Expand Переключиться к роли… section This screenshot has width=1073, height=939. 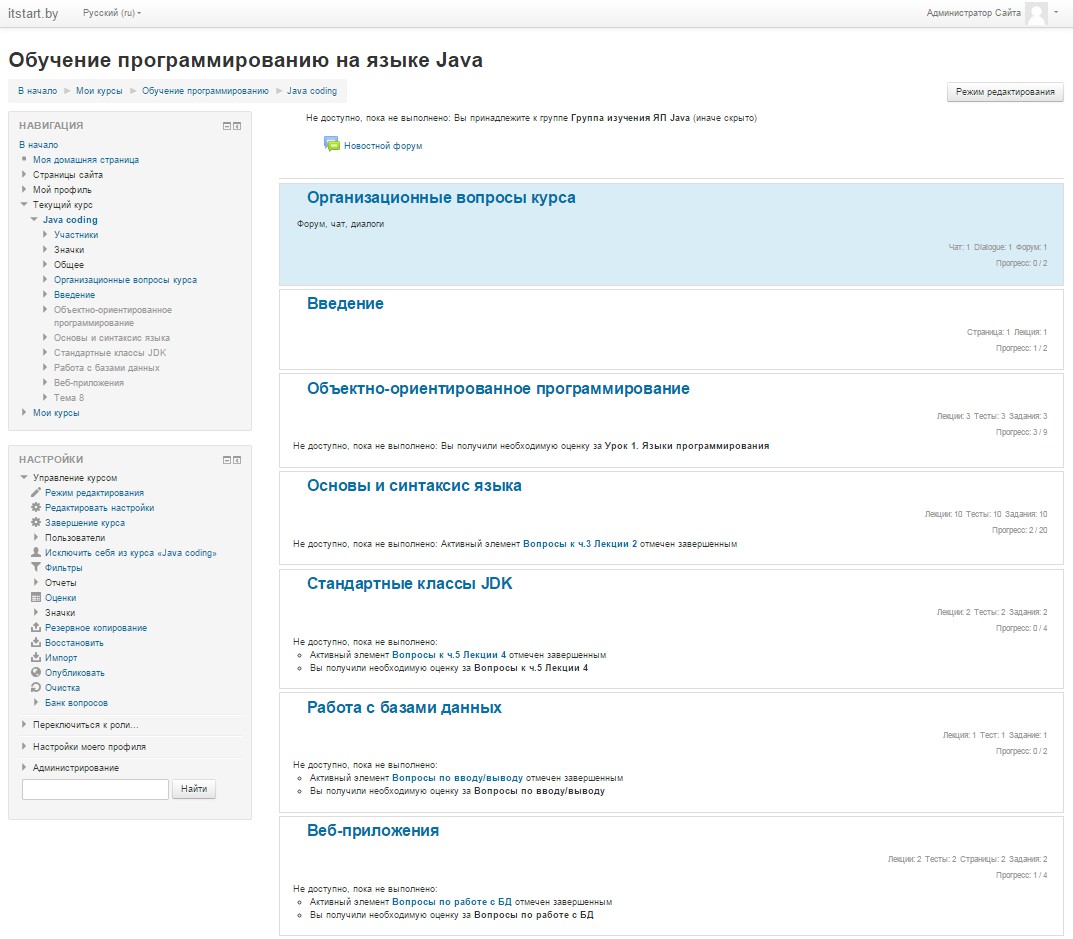[24, 725]
